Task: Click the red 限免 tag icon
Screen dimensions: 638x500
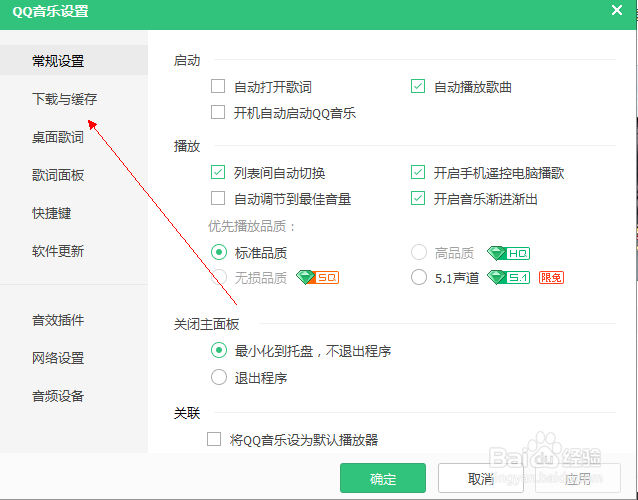Action: click(551, 277)
